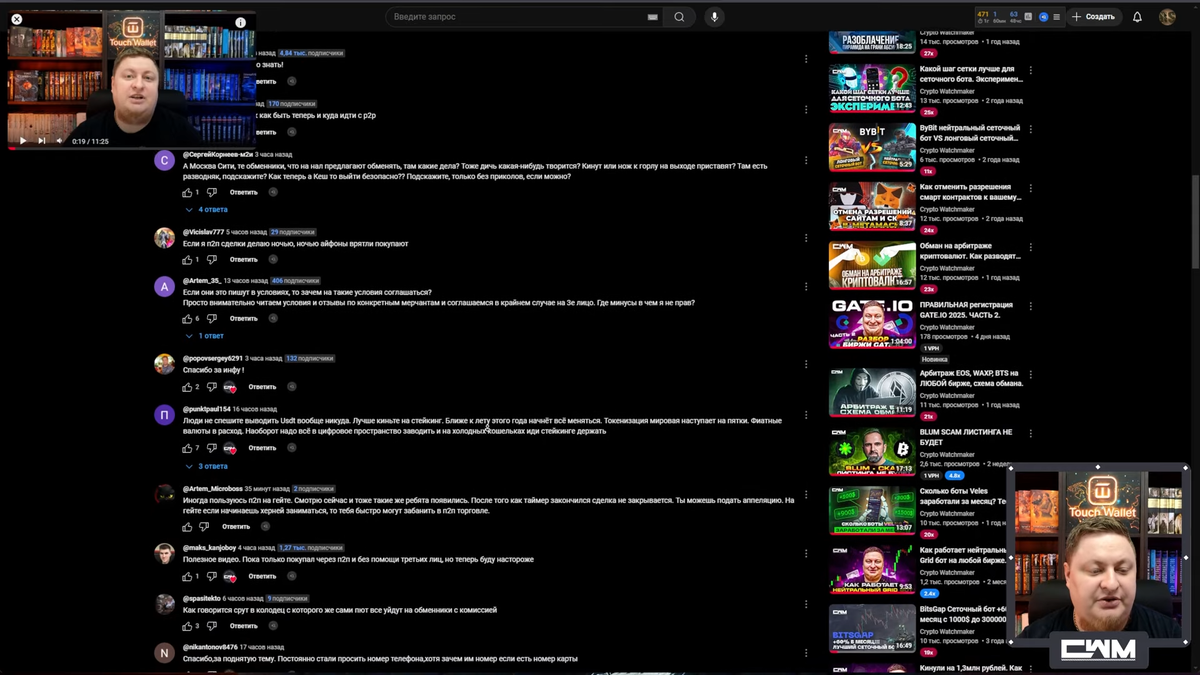This screenshot has height=675, width=1200.
Task: Close the miniplayer with the X icon
Action: point(16,19)
